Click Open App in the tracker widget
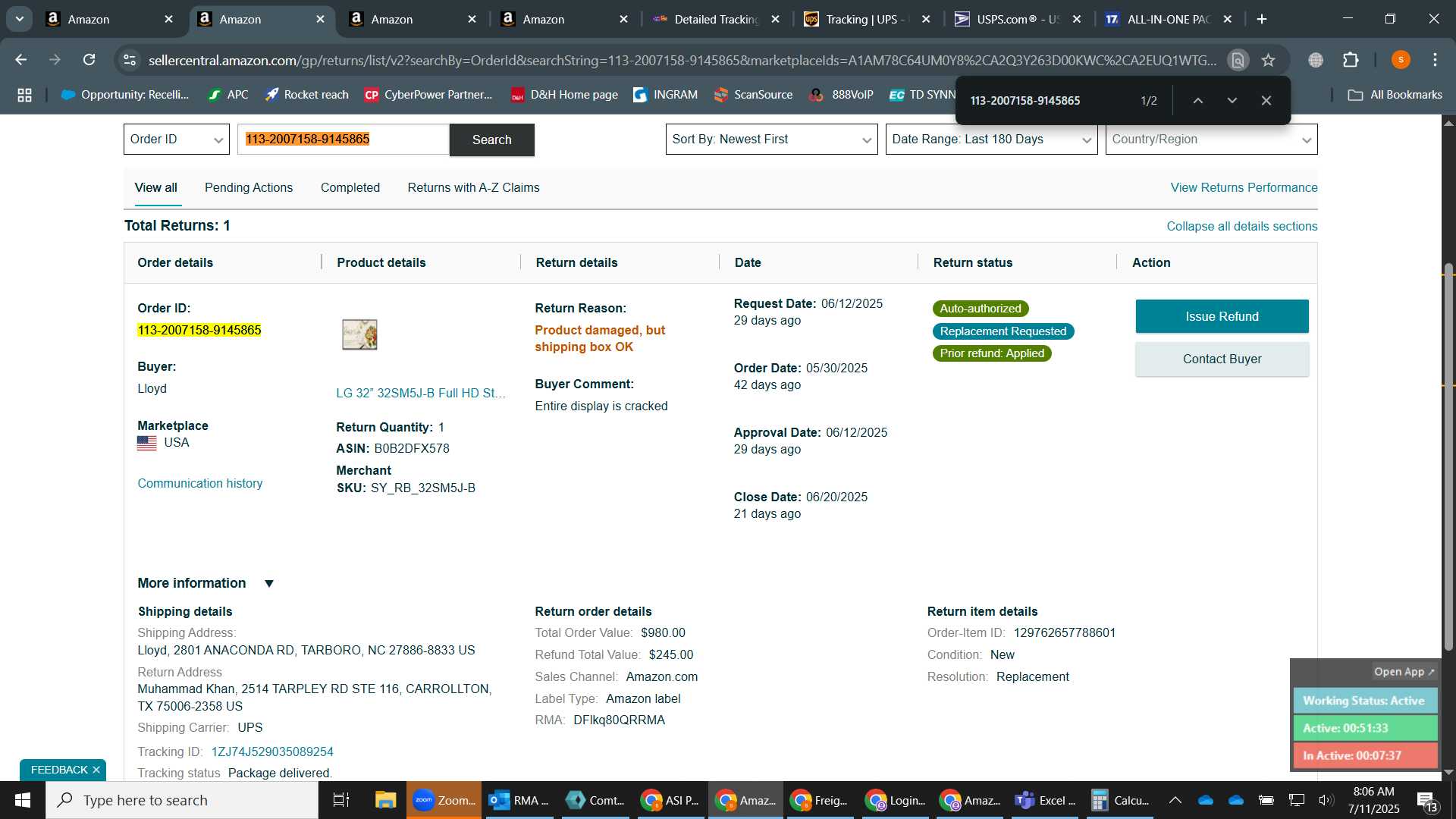The width and height of the screenshot is (1456, 819). [1404, 672]
